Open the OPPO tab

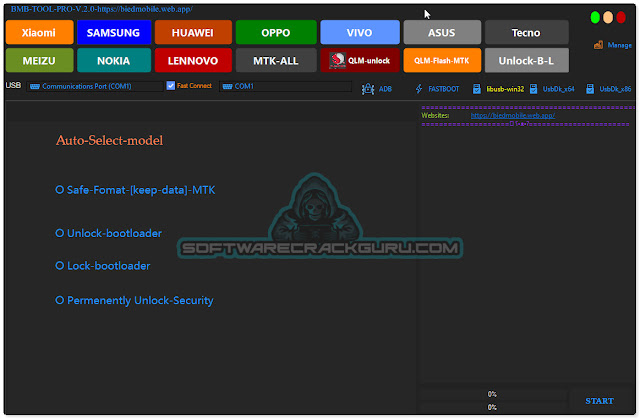click(x=276, y=32)
